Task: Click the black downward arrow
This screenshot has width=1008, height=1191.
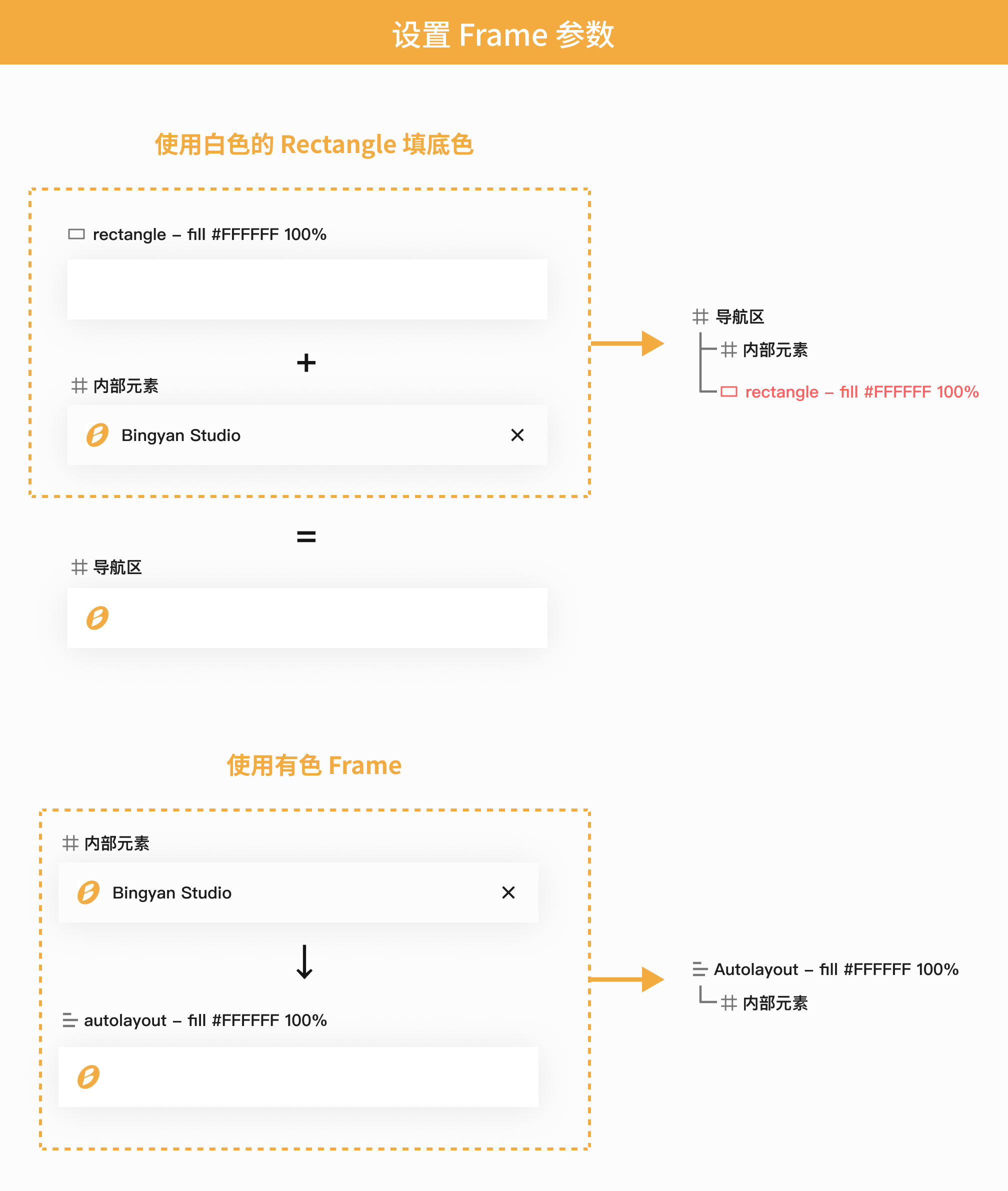Action: (x=304, y=962)
